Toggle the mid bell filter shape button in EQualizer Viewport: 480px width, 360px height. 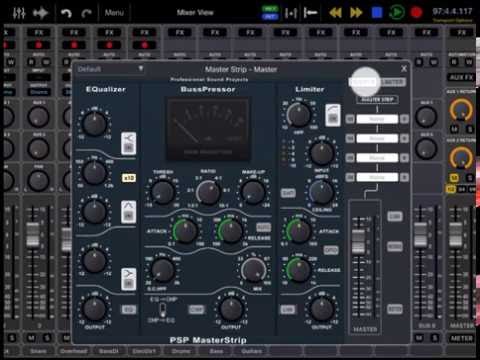tap(129, 212)
